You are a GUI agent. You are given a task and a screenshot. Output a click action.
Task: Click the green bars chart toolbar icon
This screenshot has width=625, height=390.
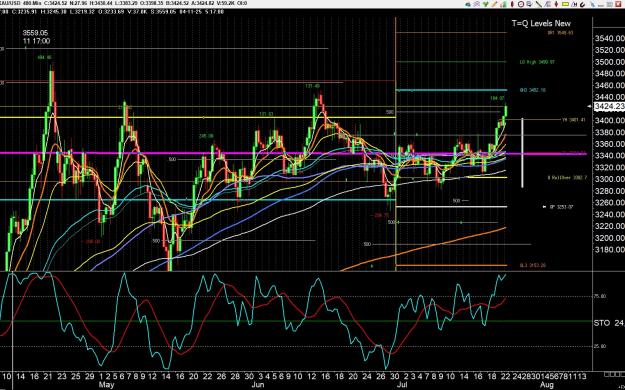coord(504,4)
